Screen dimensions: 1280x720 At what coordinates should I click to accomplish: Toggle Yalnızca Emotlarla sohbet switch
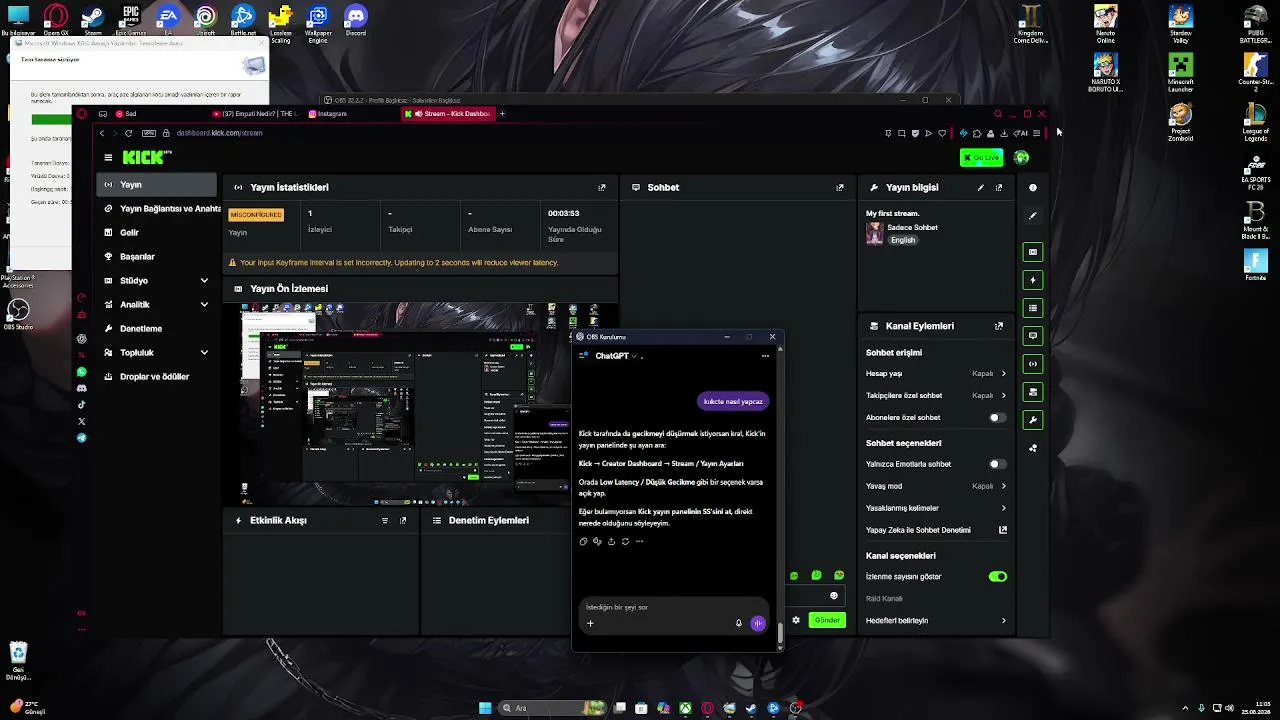click(x=997, y=464)
